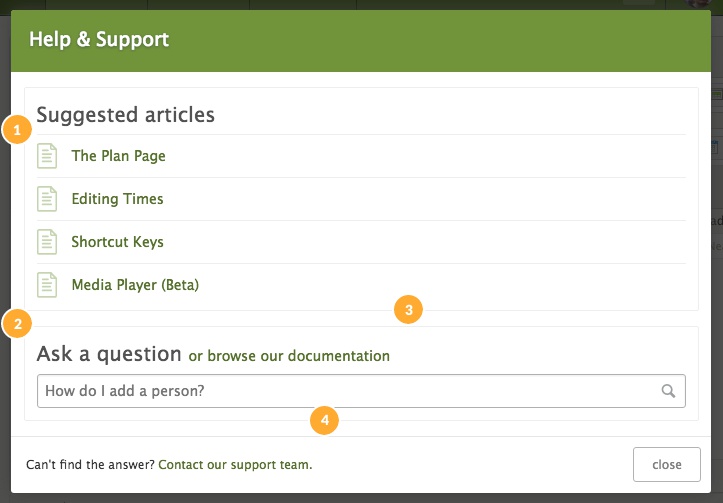Close the Help & Support dialog
The height and width of the screenshot is (503, 723).
(x=667, y=464)
